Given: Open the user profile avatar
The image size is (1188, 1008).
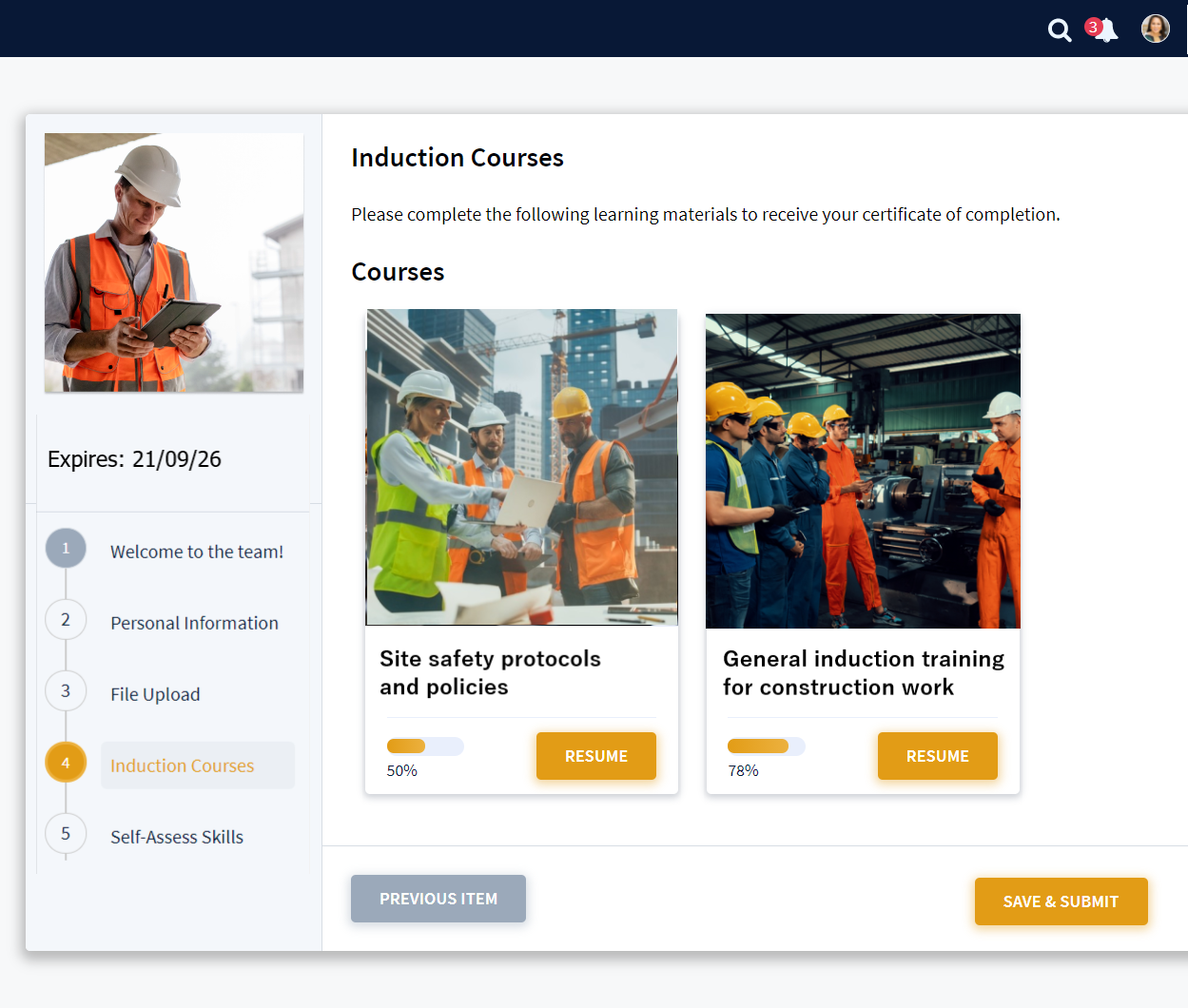Looking at the screenshot, I should (1155, 29).
